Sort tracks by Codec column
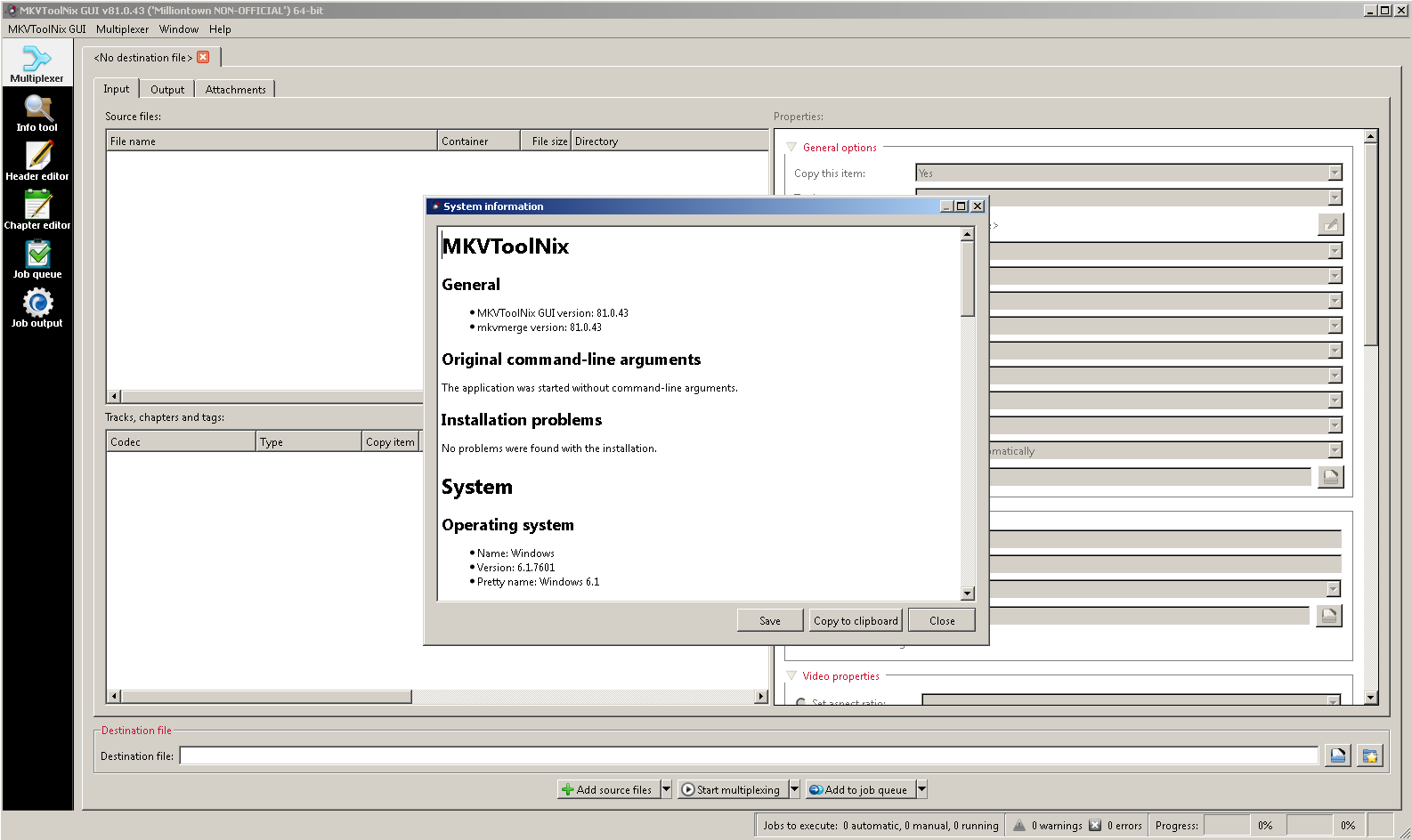Screen dimensions: 1412x840 pyautogui.click(x=181, y=441)
